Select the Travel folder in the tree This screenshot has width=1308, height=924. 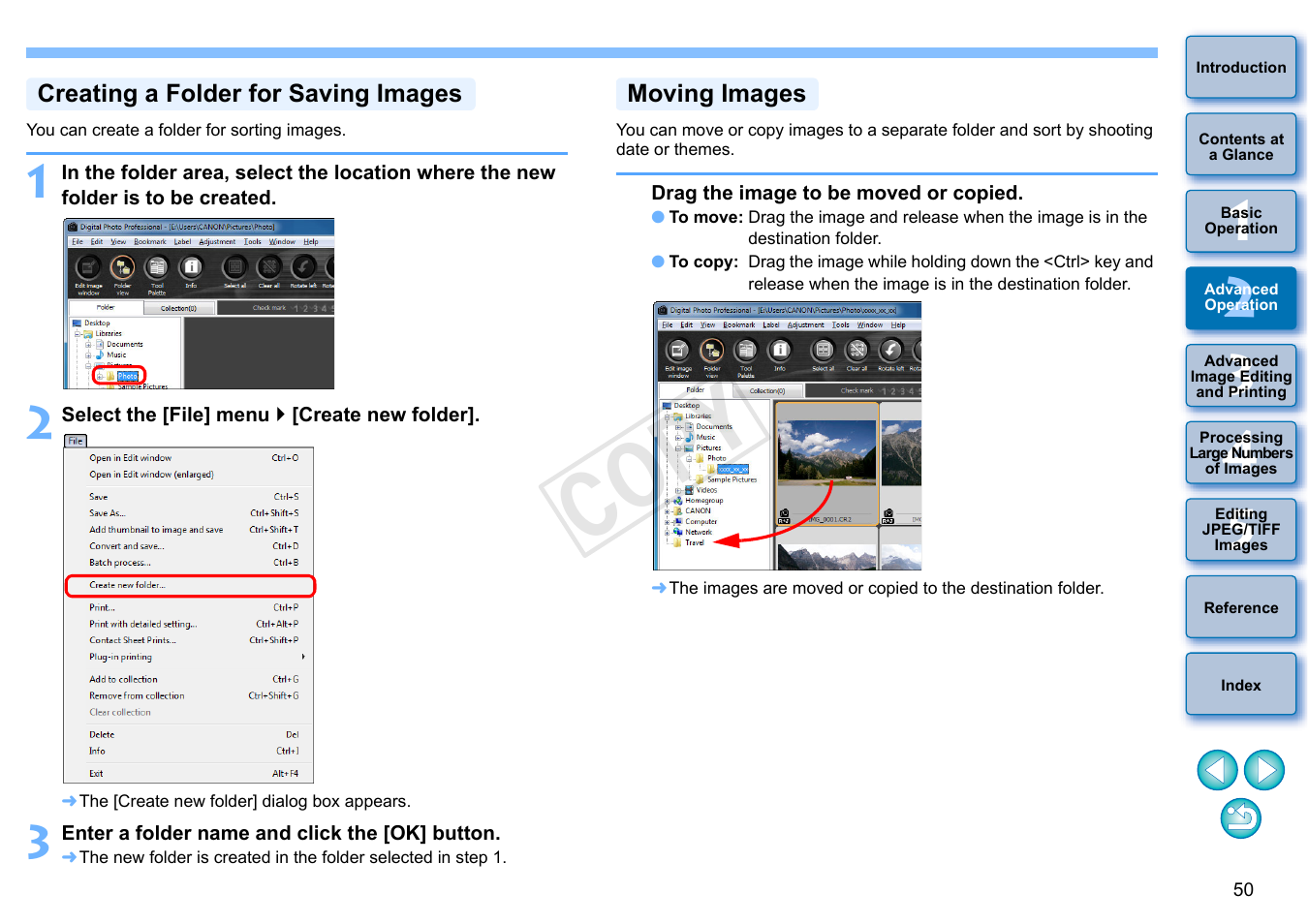pyautogui.click(x=695, y=543)
